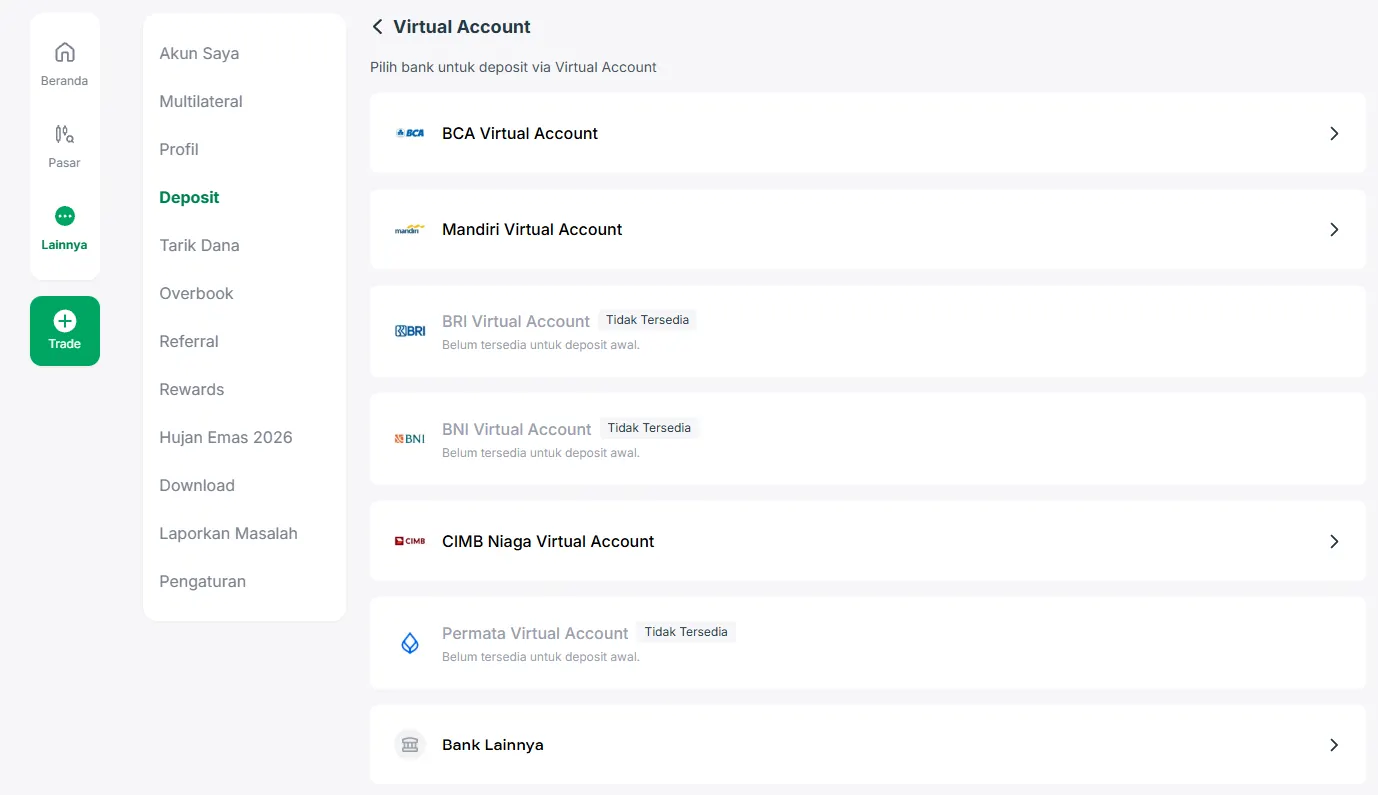Viewport: 1378px width, 795px height.
Task: Open Multilateral in the side menu
Action: (x=201, y=101)
